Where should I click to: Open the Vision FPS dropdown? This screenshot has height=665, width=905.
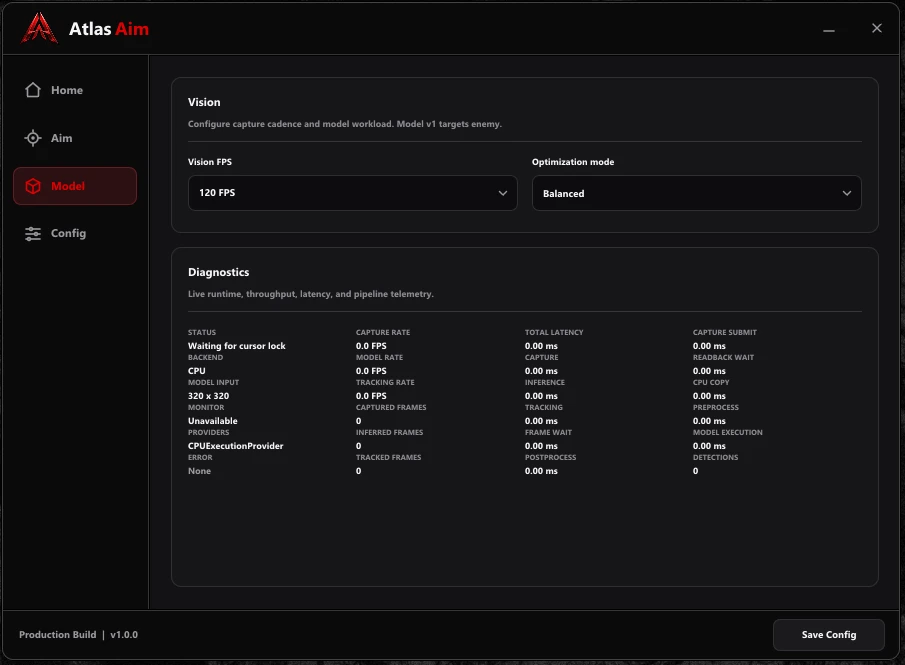click(353, 193)
